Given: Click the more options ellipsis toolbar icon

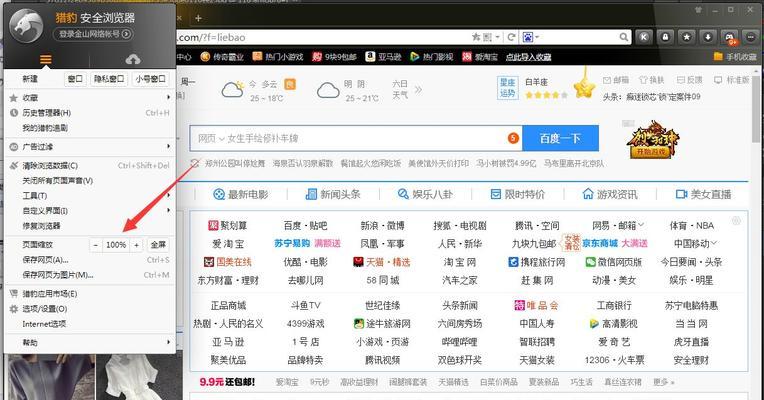Looking at the screenshot, I should tap(751, 37).
